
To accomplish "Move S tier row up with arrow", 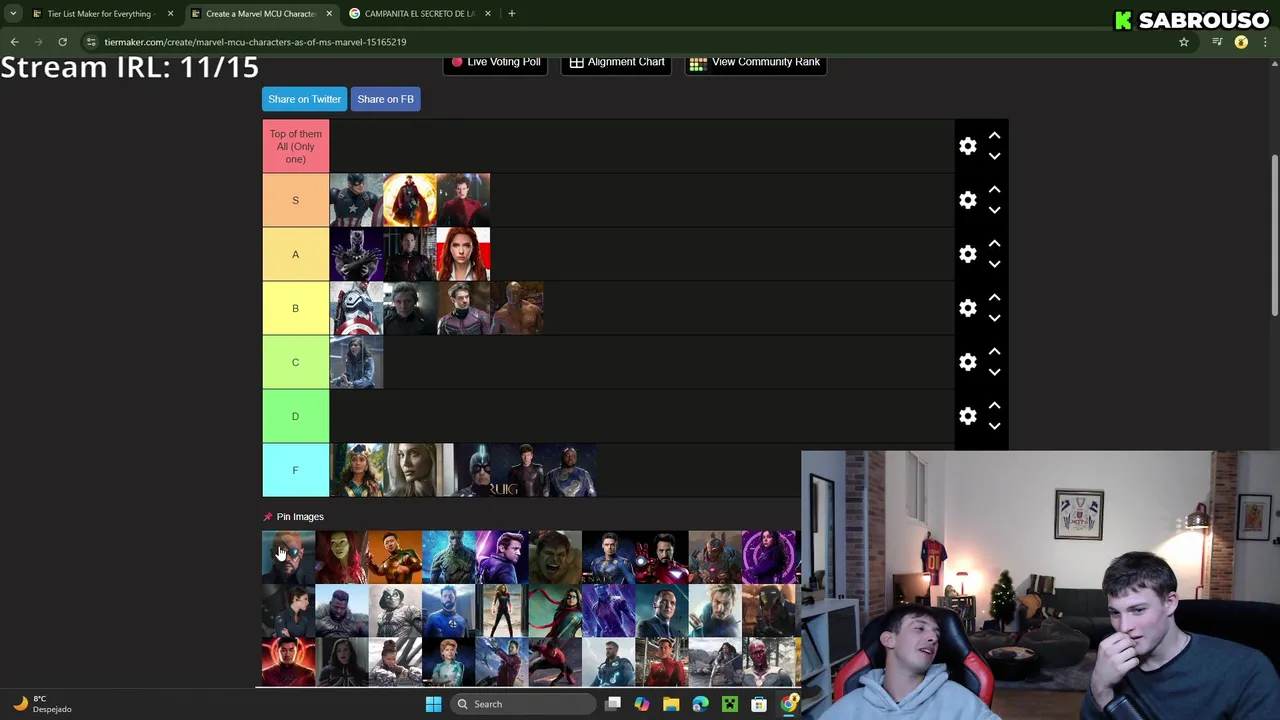I will point(994,189).
